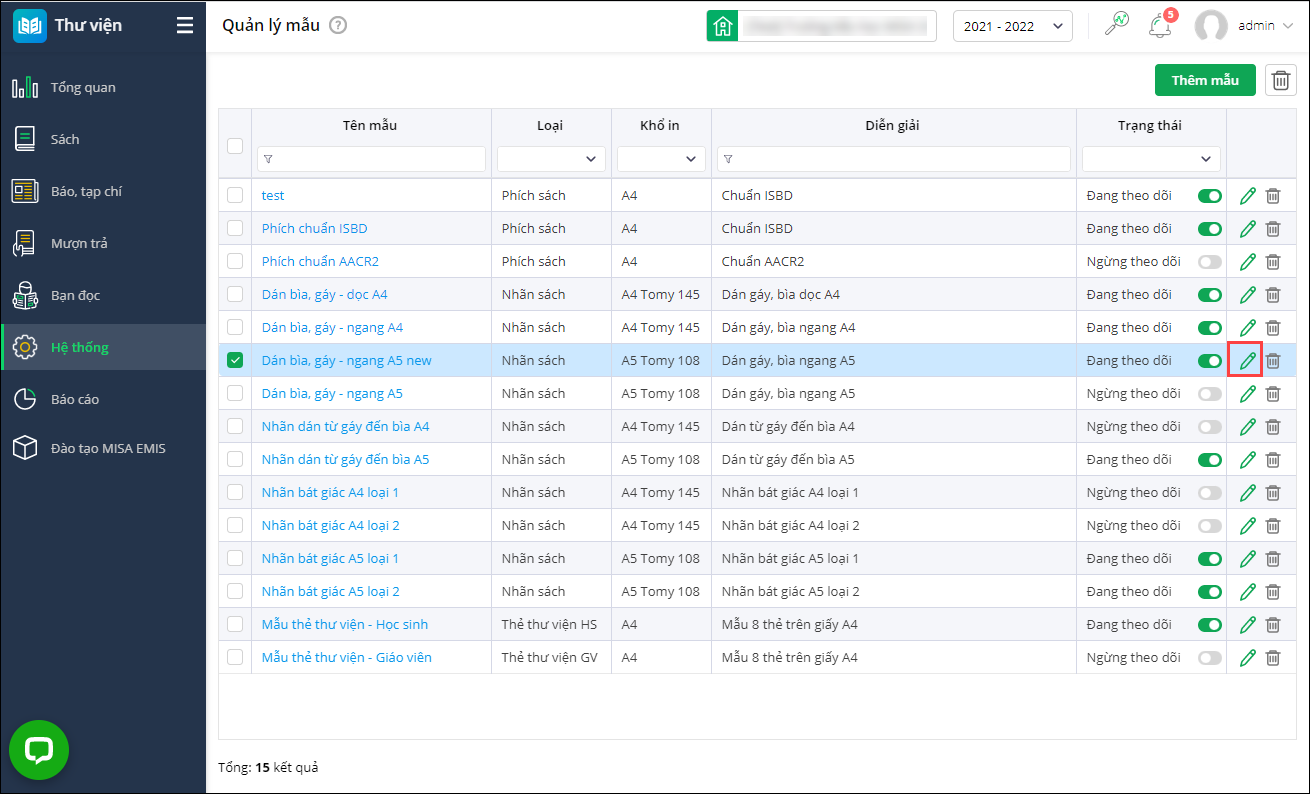Click the 'Tổng: 15 kết quả' summary text
Image resolution: width=1310 pixels, height=794 pixels.
click(268, 768)
